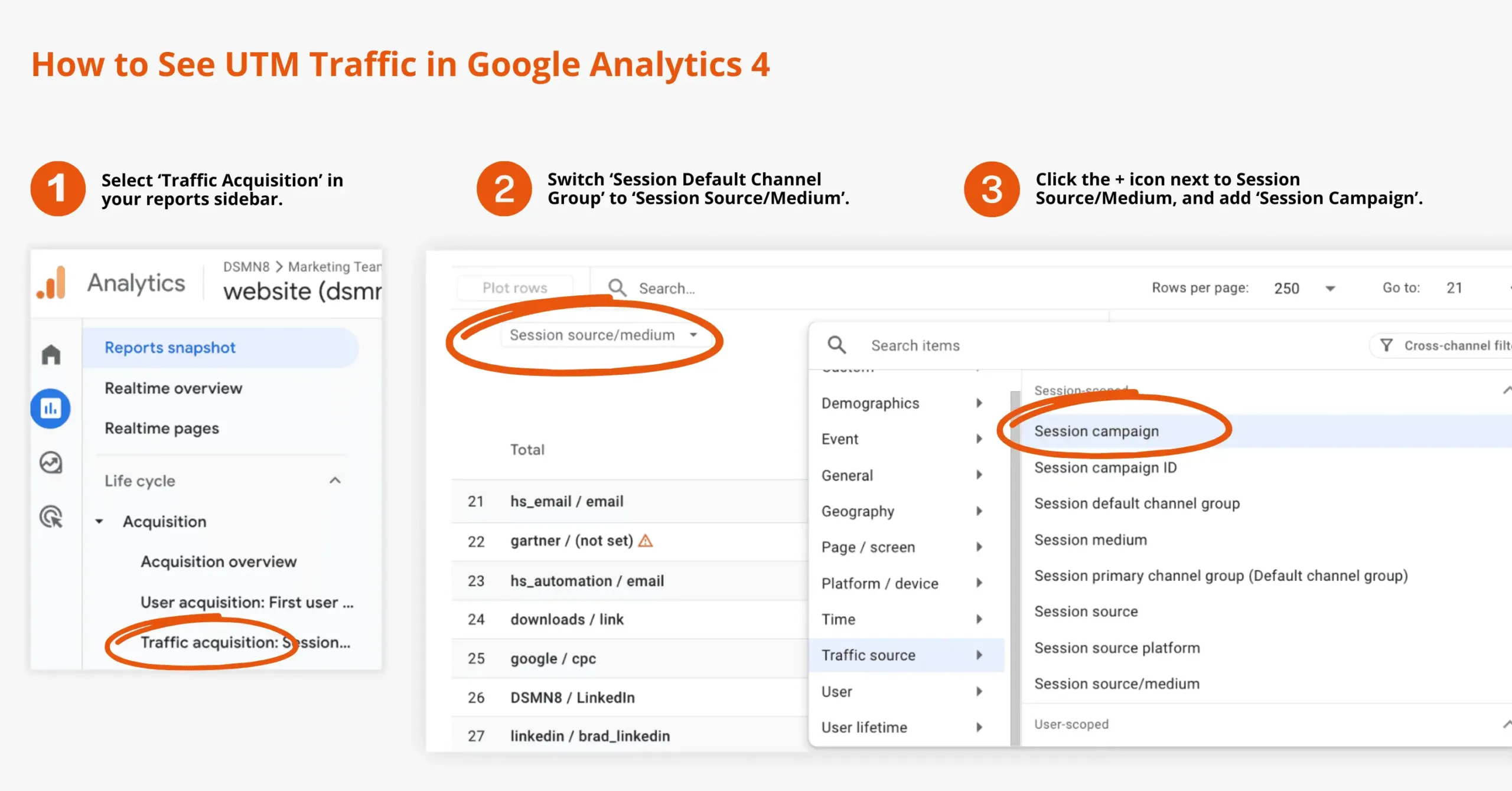Click the Google Analytics logo icon
The width and height of the screenshot is (1512, 791).
click(x=51, y=283)
